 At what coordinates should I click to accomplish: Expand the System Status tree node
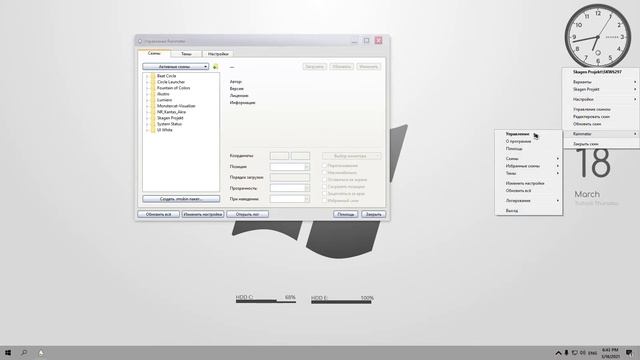point(147,124)
